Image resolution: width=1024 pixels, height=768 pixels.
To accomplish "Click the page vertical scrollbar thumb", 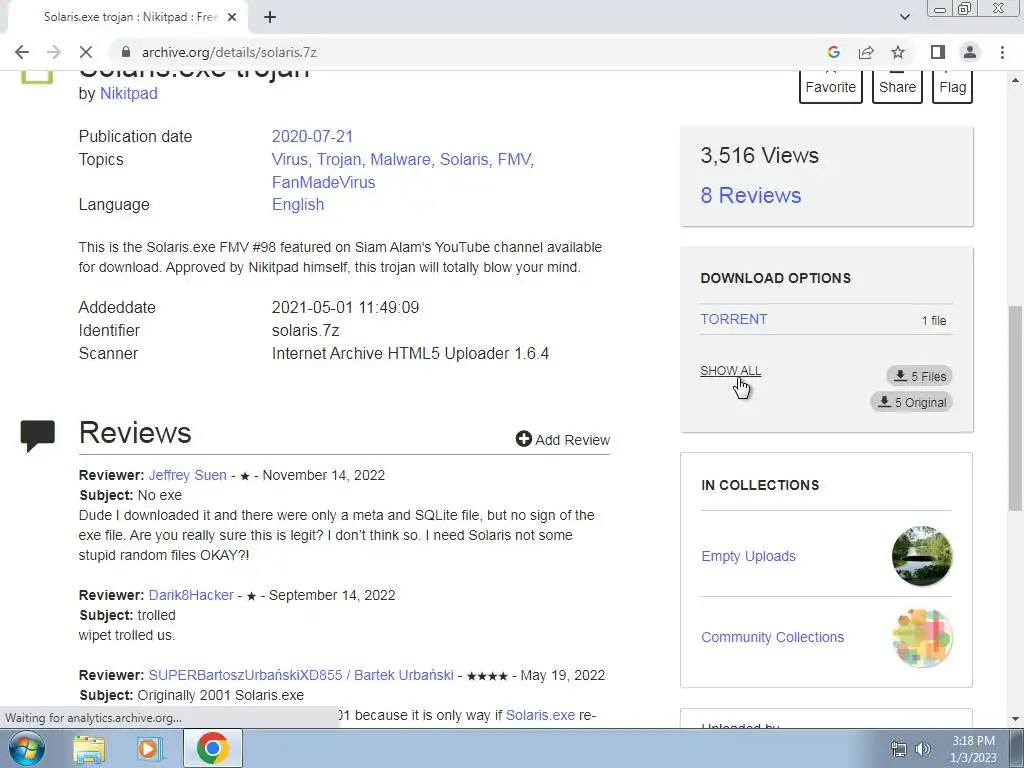I will click(x=1015, y=408).
